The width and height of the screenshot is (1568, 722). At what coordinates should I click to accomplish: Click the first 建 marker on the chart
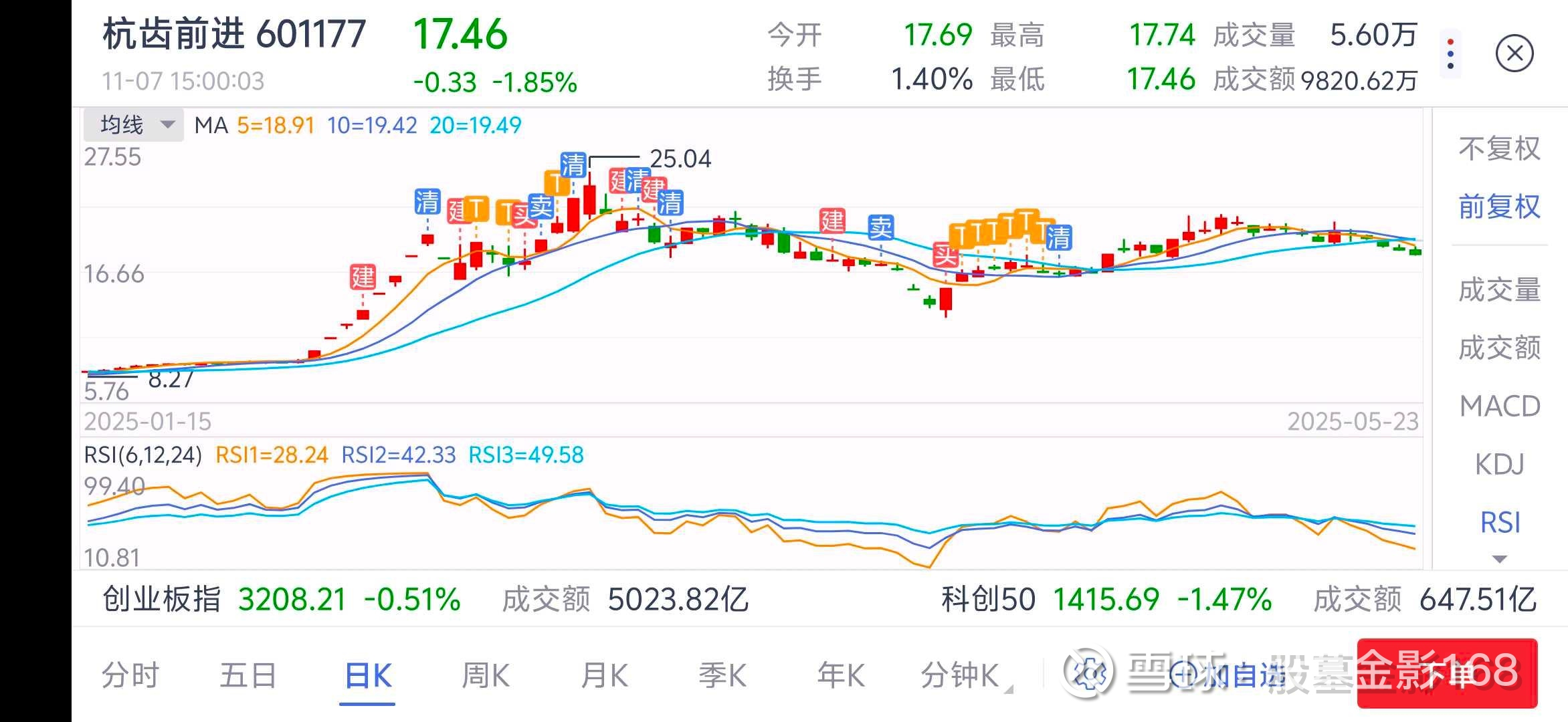point(363,277)
